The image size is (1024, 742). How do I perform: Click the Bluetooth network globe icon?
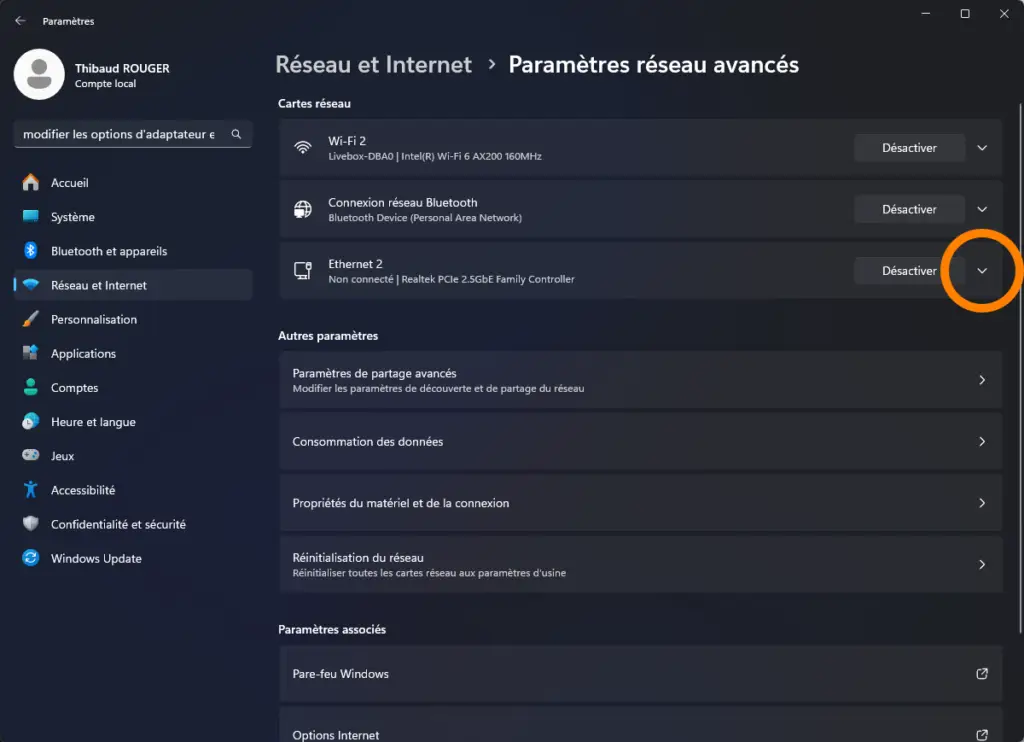[x=302, y=209]
